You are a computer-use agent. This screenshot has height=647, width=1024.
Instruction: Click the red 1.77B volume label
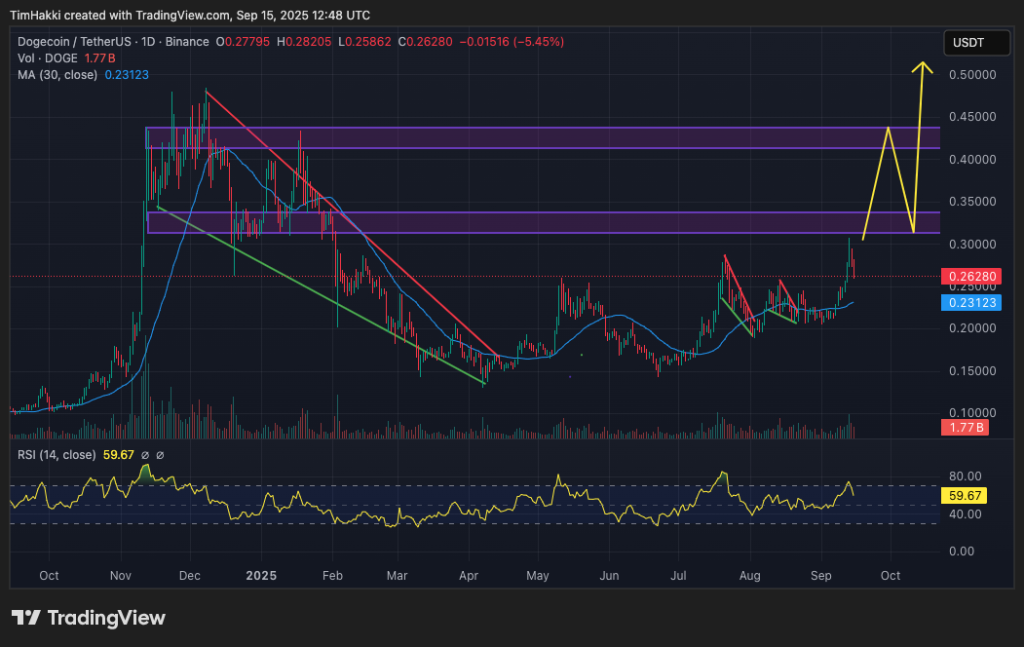pyautogui.click(x=966, y=427)
